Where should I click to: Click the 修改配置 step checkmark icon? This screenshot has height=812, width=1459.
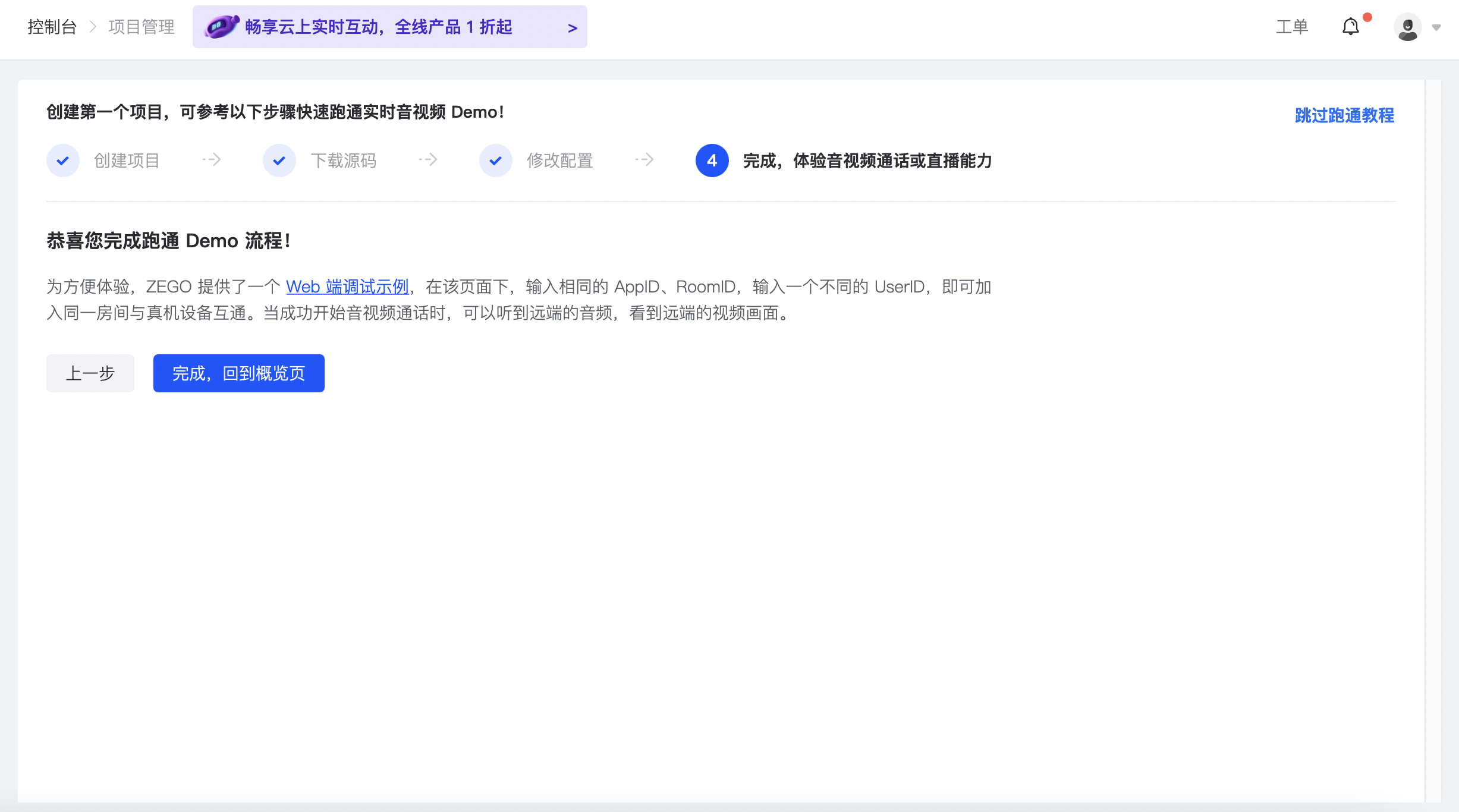[x=496, y=160]
